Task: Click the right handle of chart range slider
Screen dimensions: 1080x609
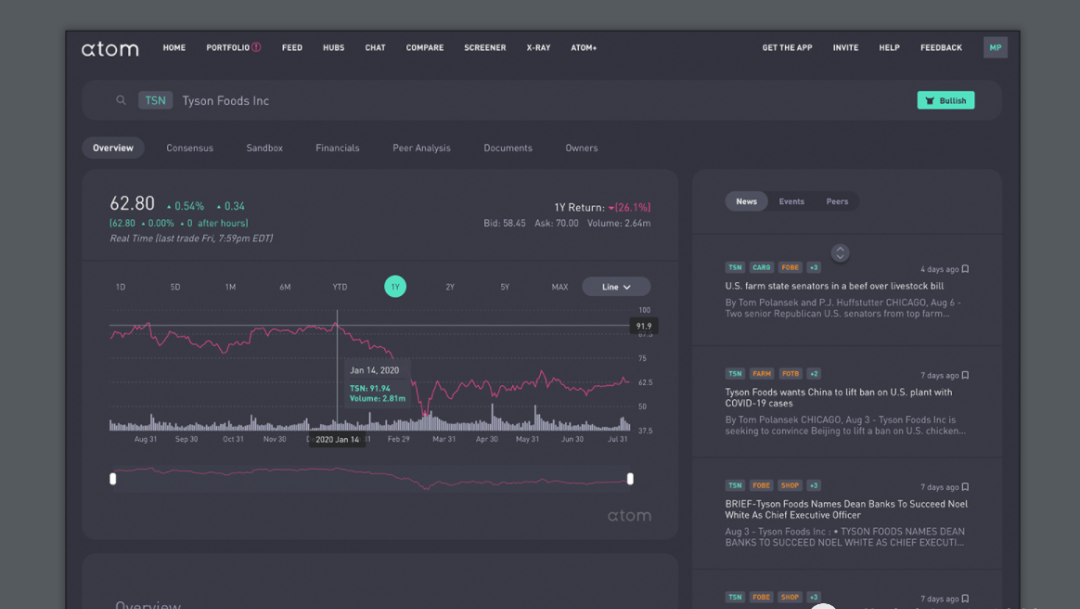Action: (x=630, y=478)
